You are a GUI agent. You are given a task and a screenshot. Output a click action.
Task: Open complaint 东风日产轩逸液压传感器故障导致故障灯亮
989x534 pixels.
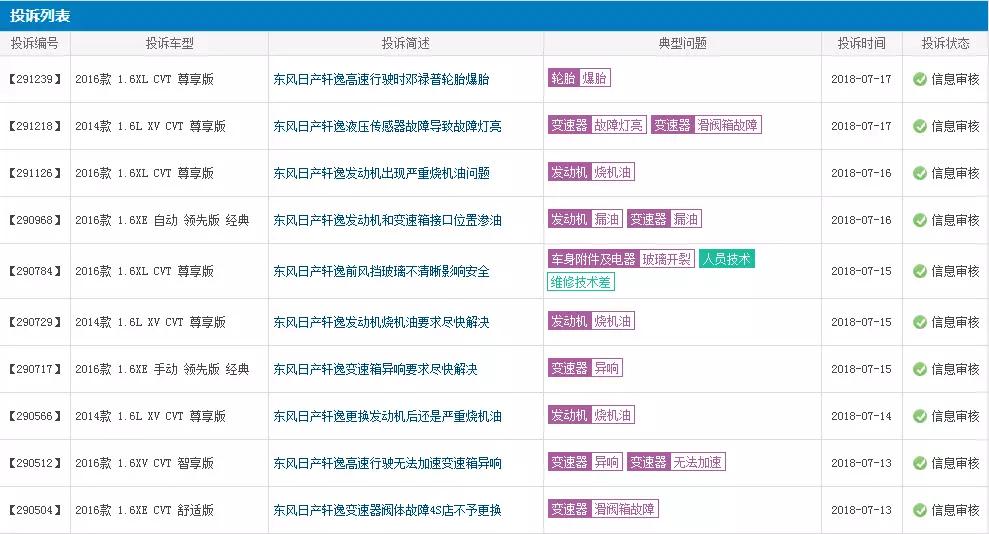tap(387, 126)
